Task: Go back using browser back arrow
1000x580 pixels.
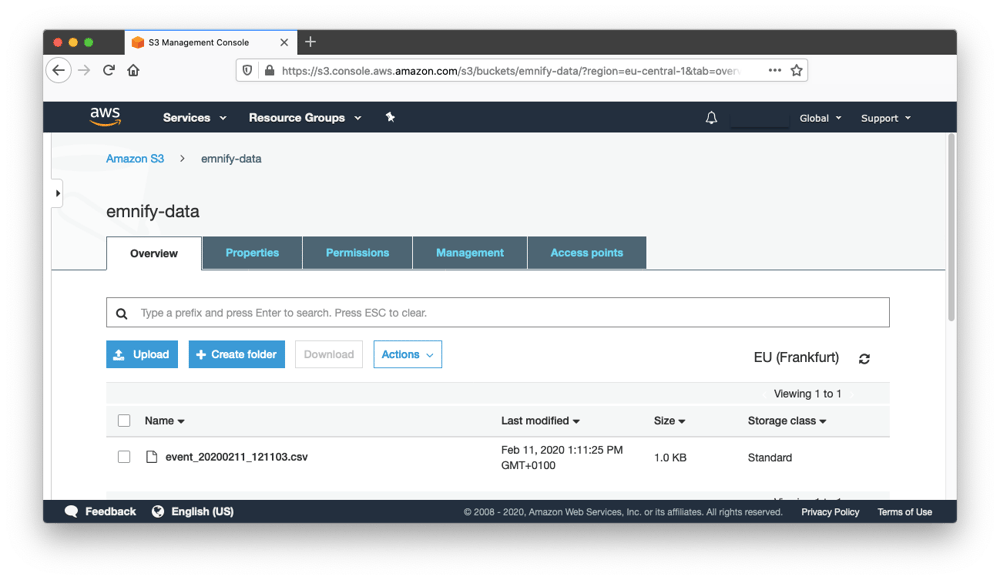Action: coord(59,70)
